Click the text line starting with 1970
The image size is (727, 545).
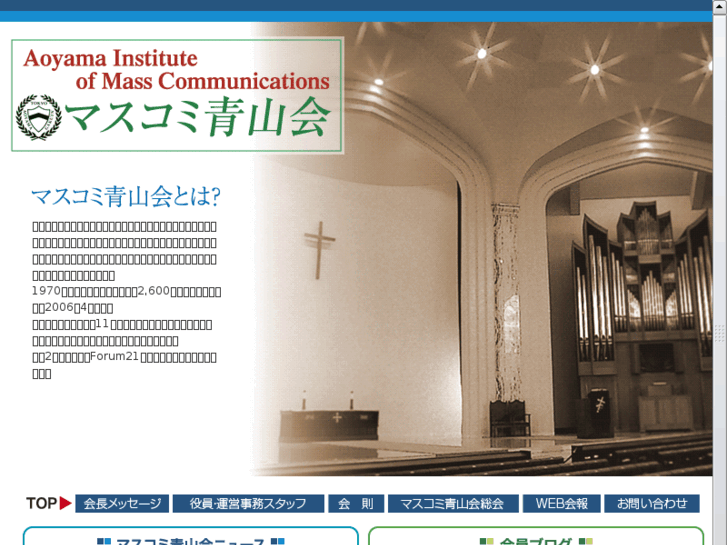pyautogui.click(x=127, y=291)
